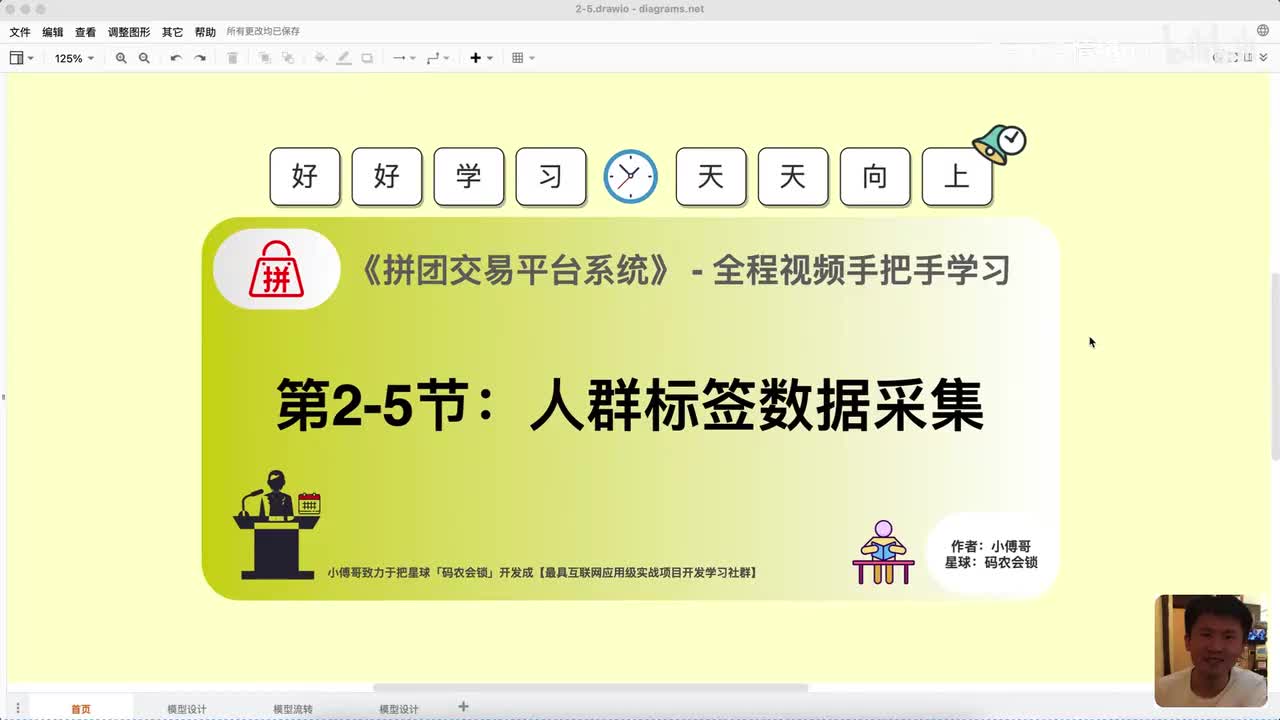Click the presenter webcam thumbnail

click(1211, 651)
